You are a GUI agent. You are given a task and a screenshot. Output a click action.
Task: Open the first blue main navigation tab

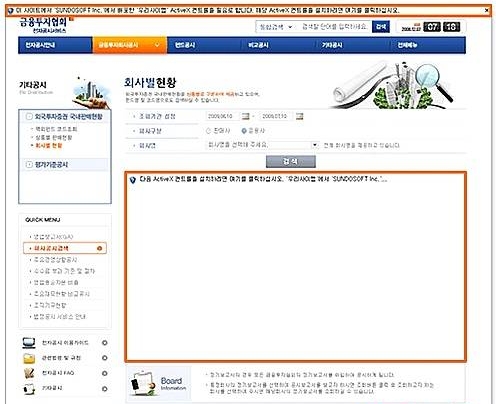55,45
